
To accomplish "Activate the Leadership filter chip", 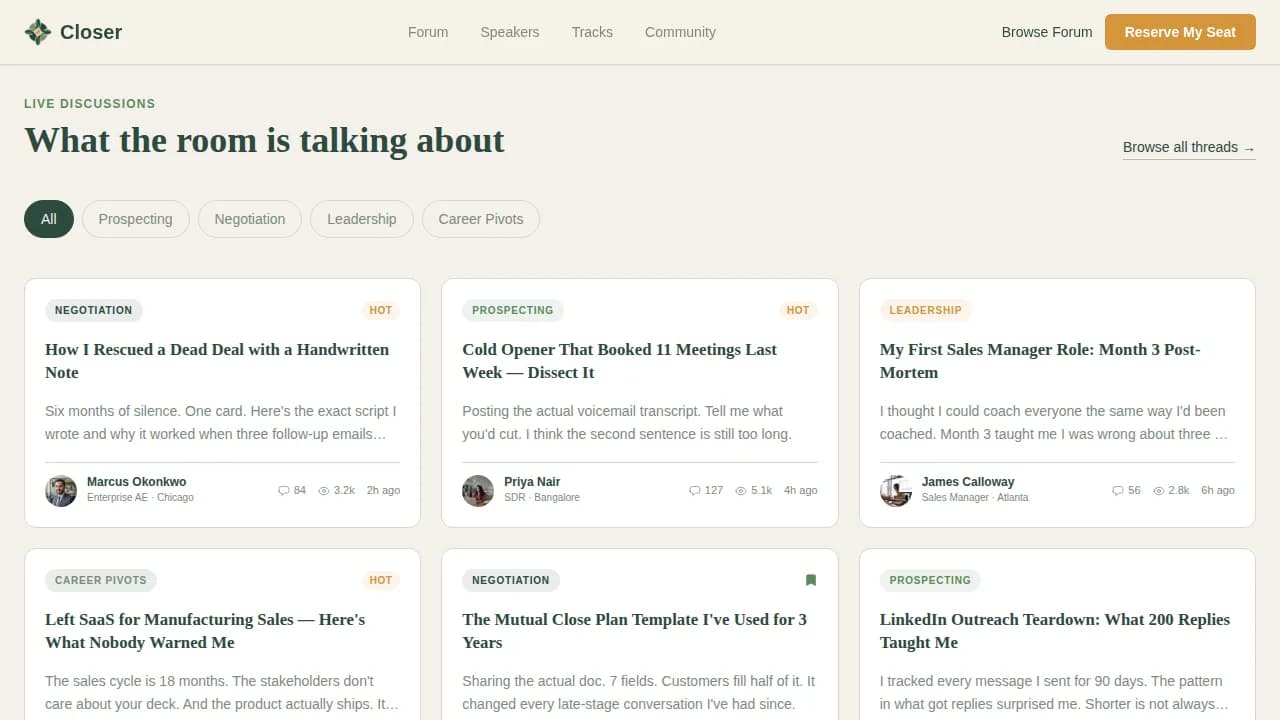I will pos(361,218).
